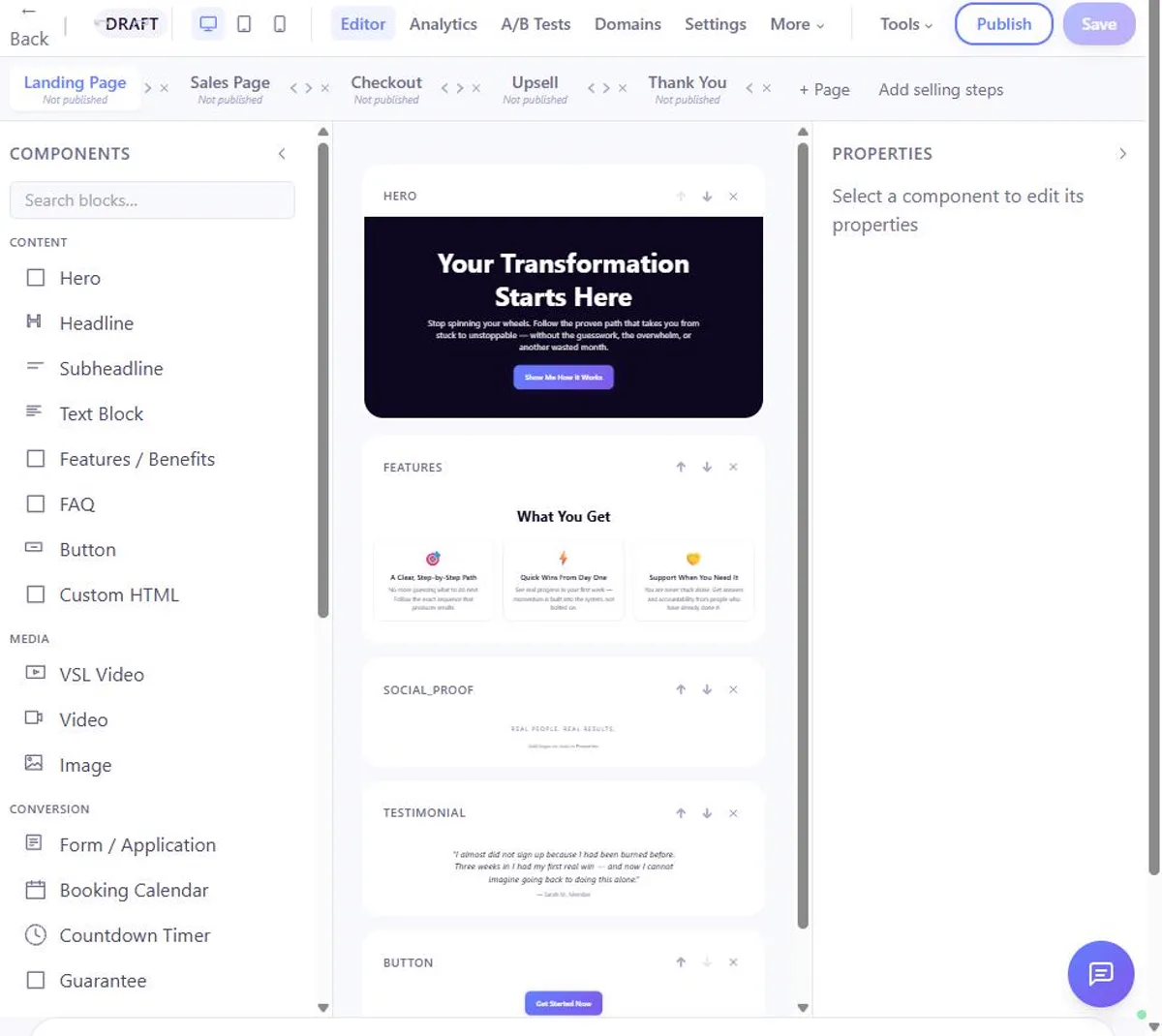Add Guarantee component

(x=152, y=981)
